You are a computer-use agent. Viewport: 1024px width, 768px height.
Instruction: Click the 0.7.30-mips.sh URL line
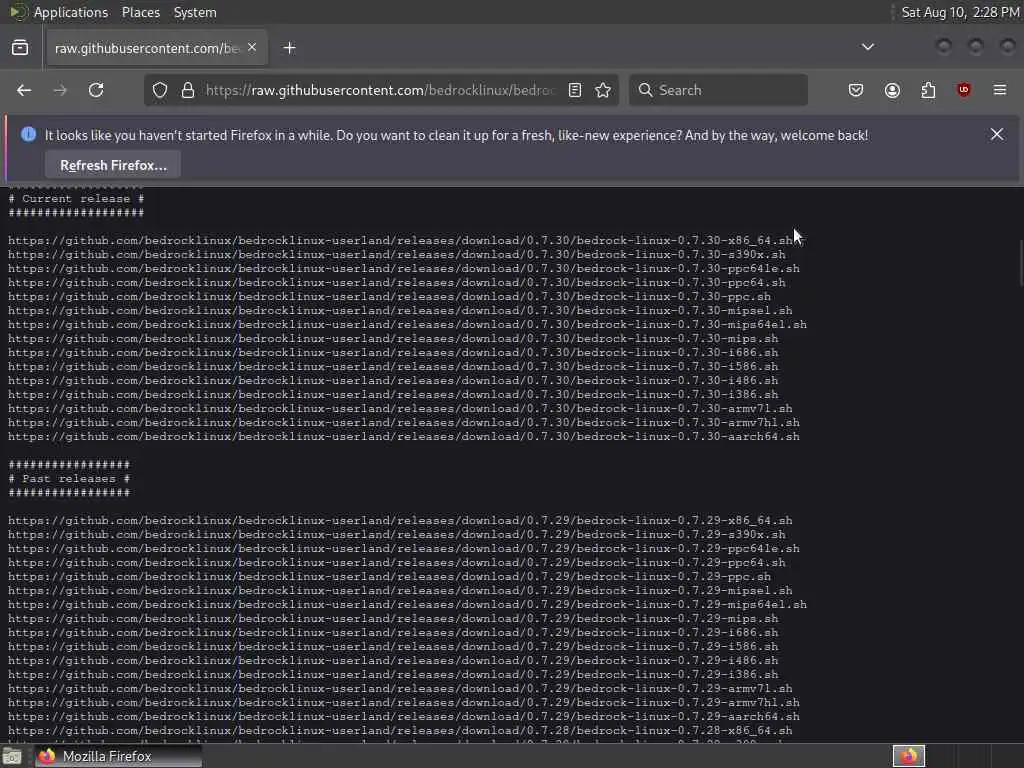(x=393, y=338)
